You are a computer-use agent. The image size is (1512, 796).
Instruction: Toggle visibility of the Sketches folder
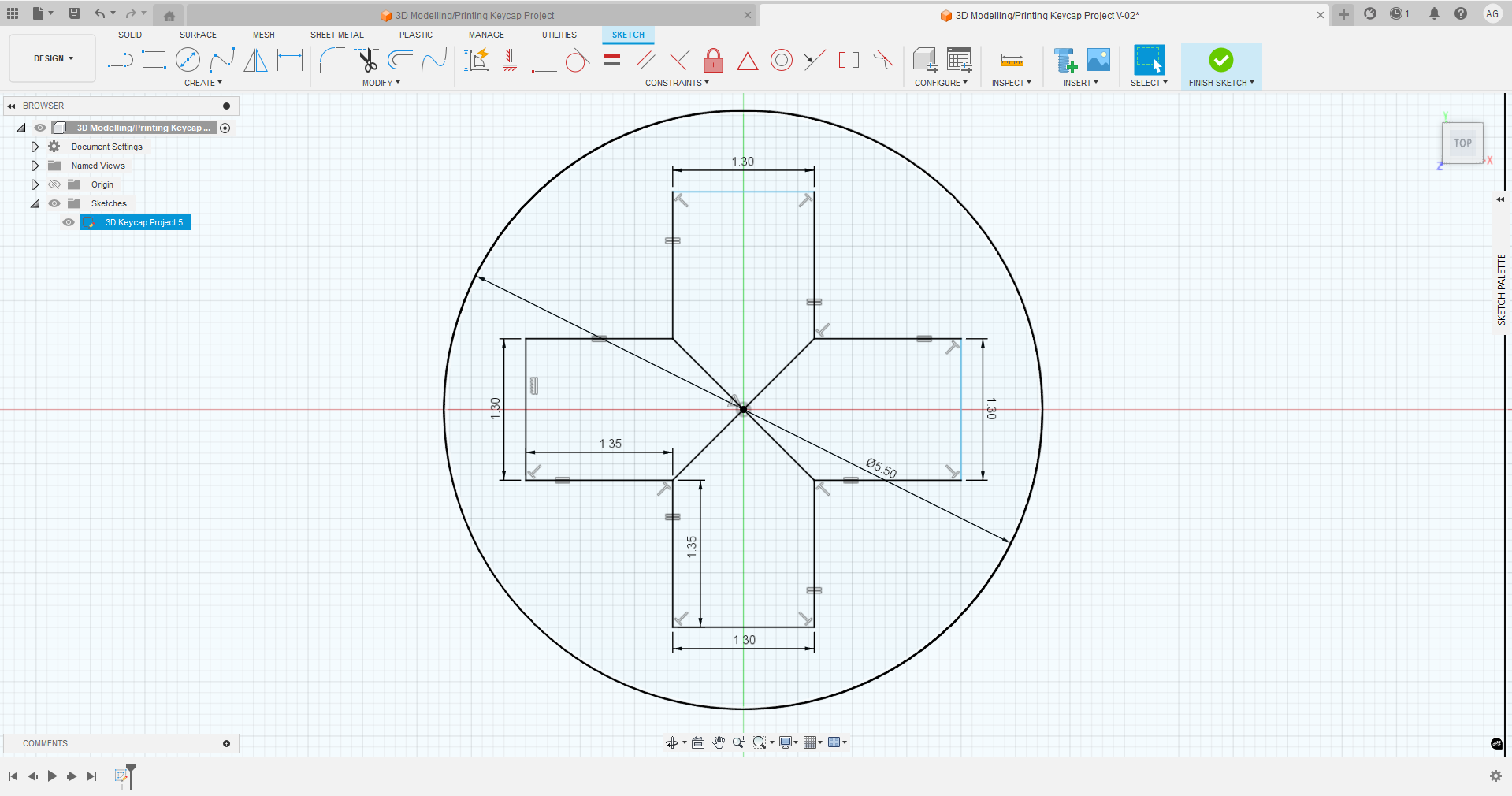pyautogui.click(x=54, y=203)
